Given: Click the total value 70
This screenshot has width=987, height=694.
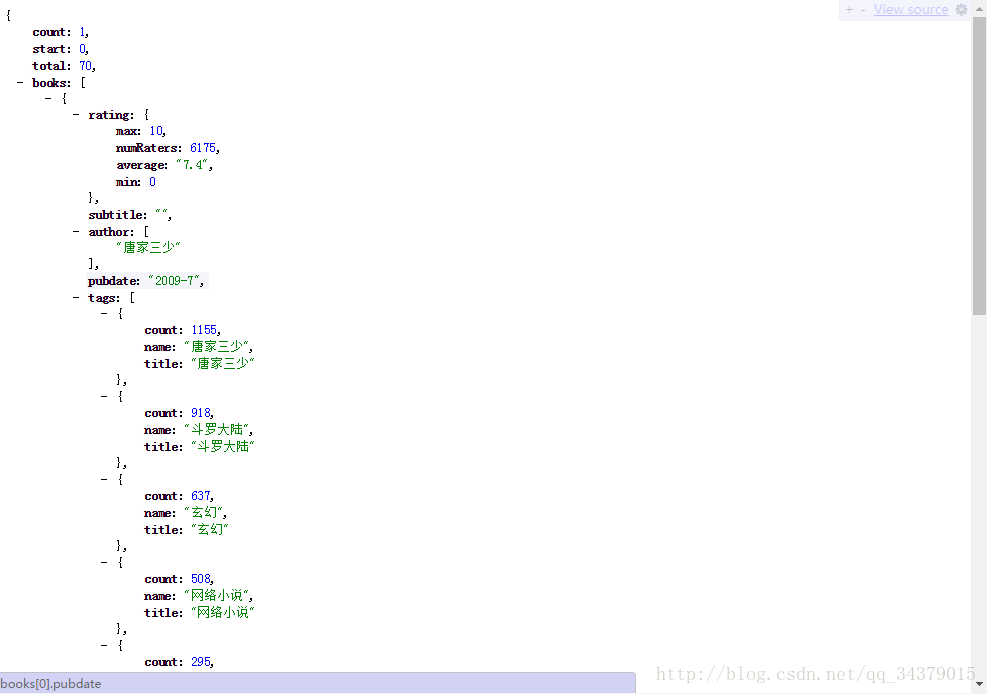Looking at the screenshot, I should pos(86,65).
